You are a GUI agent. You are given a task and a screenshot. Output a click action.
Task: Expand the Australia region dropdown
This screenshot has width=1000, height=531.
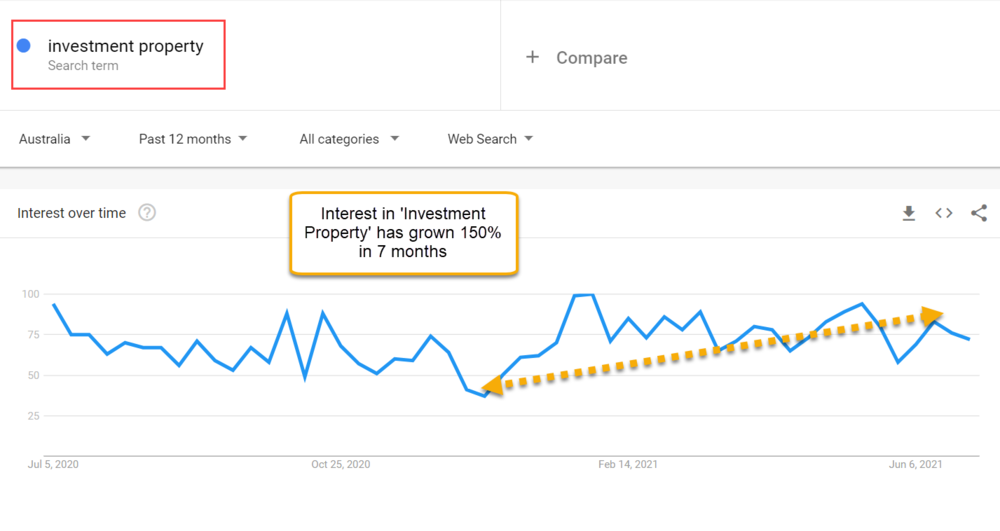[x=55, y=139]
